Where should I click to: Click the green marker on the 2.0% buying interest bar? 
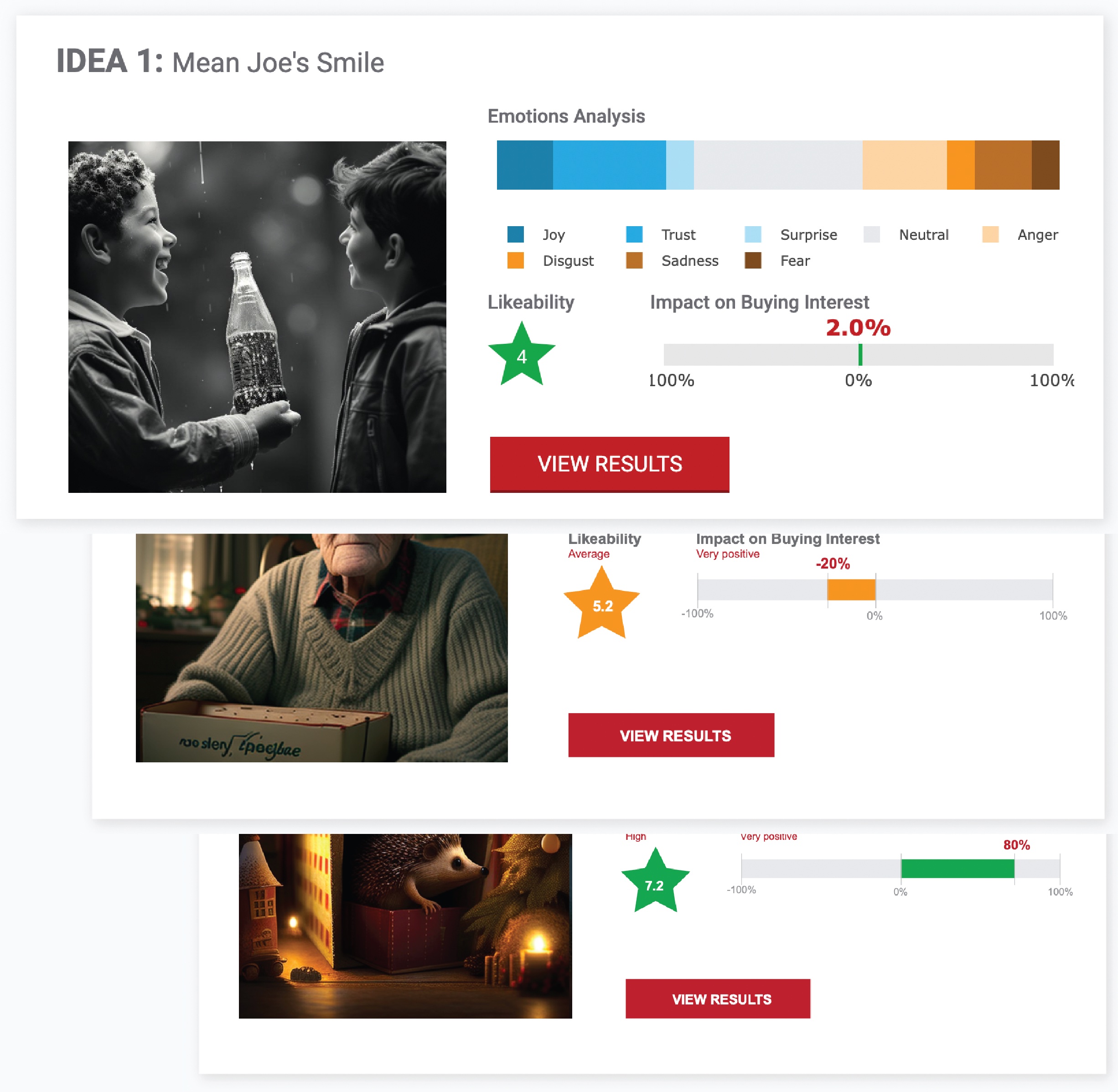(x=860, y=354)
